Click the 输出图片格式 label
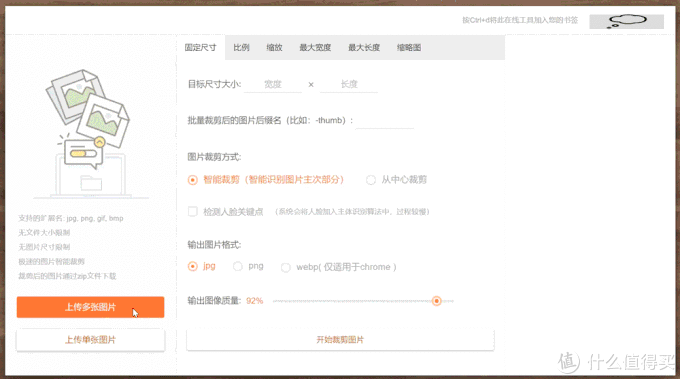The image size is (680, 379). pos(214,245)
